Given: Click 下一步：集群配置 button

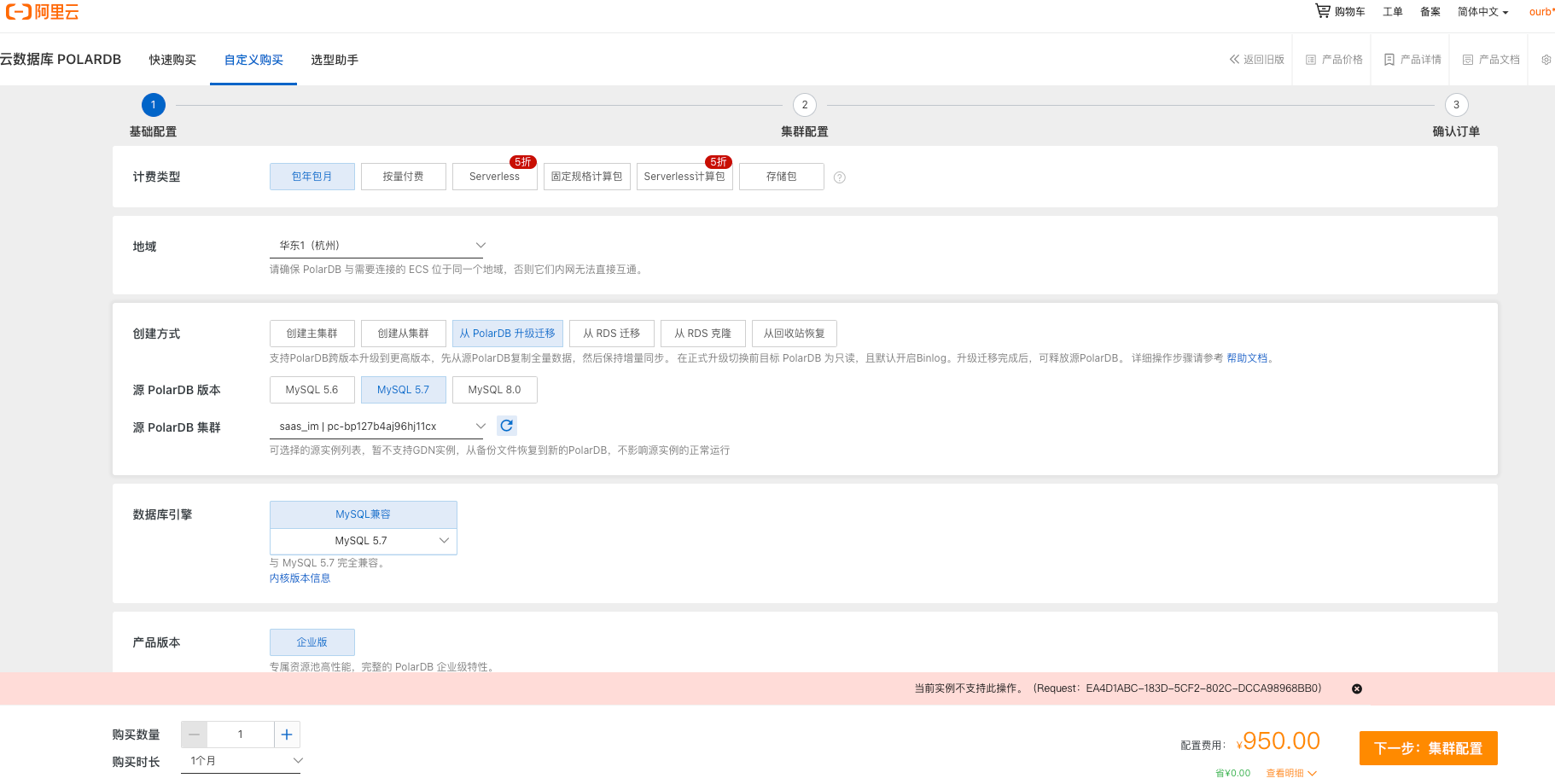Looking at the screenshot, I should [x=1429, y=748].
